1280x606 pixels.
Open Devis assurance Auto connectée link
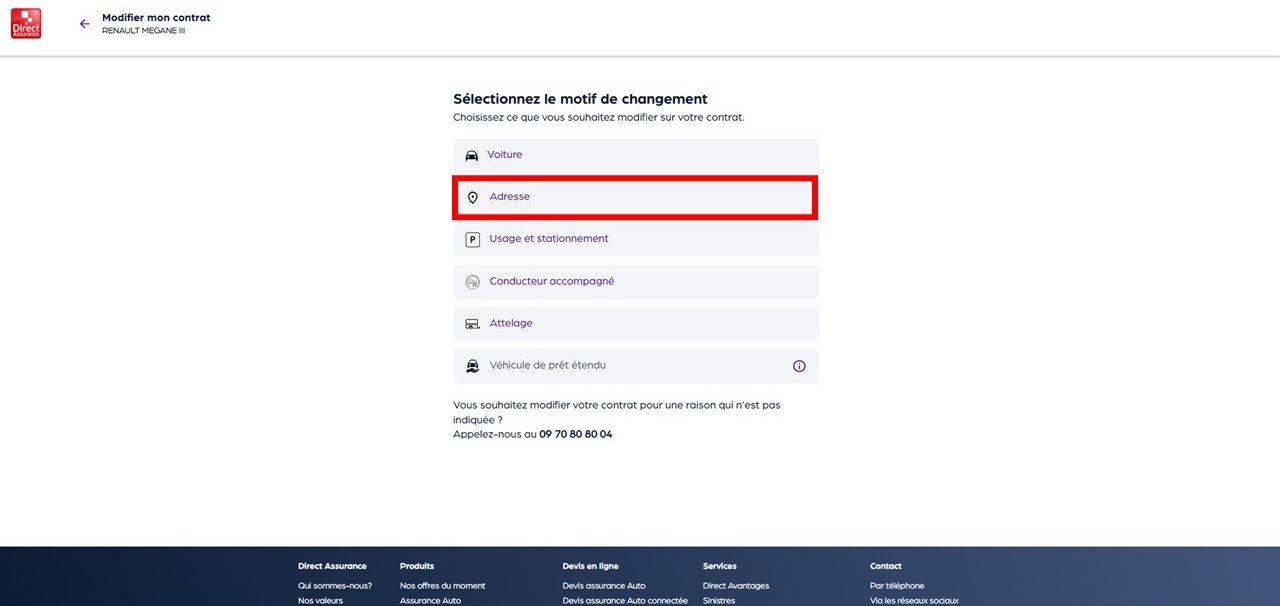coord(625,601)
